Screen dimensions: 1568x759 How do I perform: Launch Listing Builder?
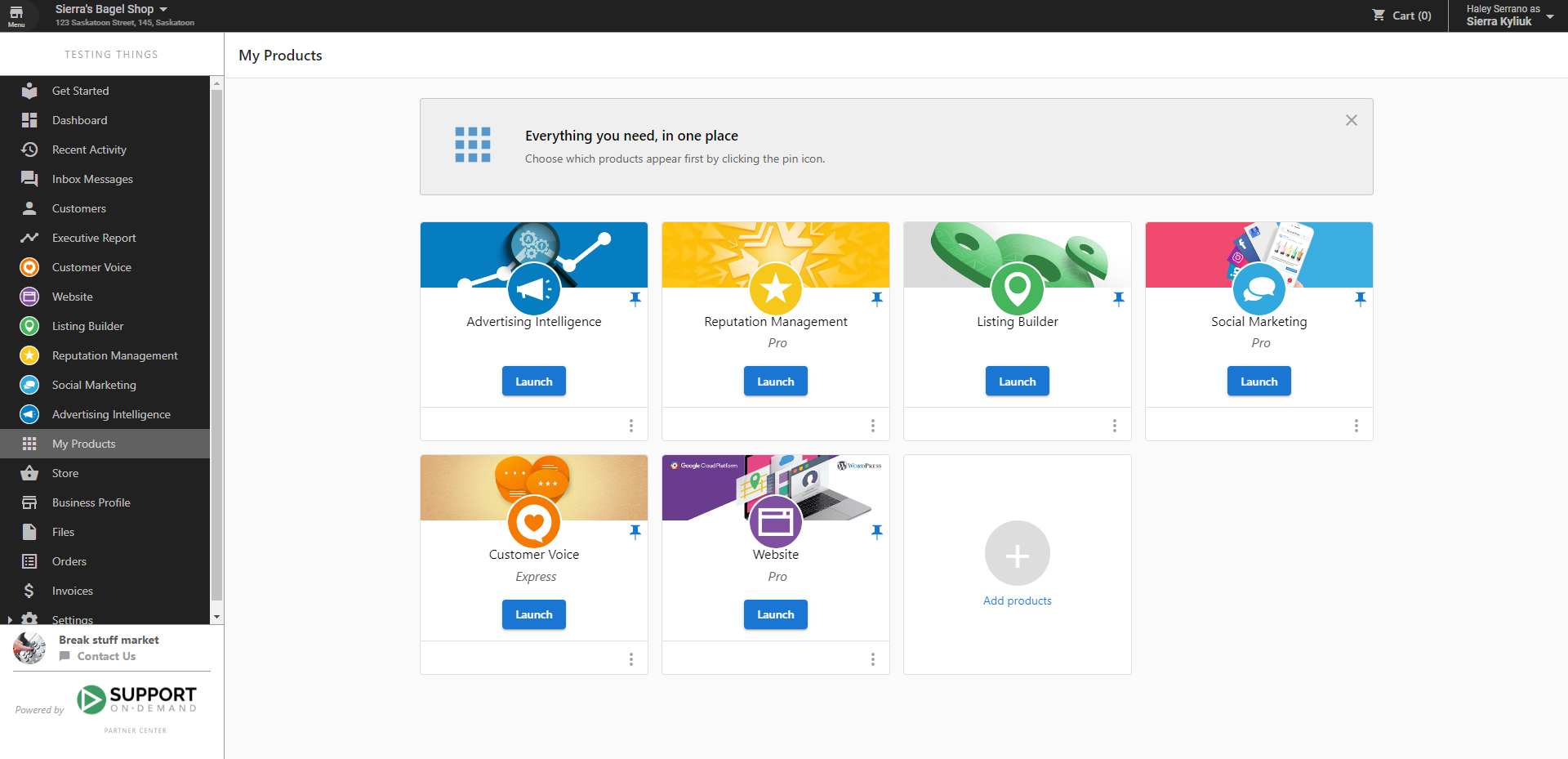point(1018,382)
